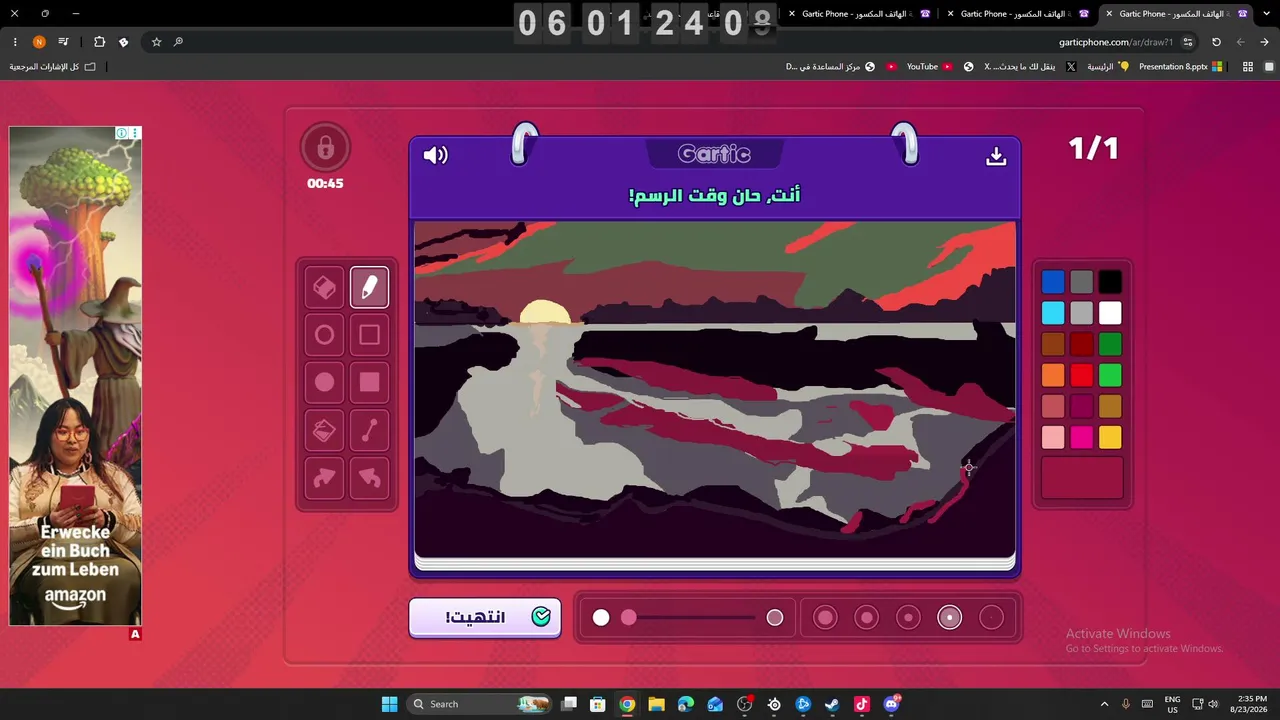Pick the light cyan color swatch
Viewport: 1280px width, 720px height.
click(1053, 313)
